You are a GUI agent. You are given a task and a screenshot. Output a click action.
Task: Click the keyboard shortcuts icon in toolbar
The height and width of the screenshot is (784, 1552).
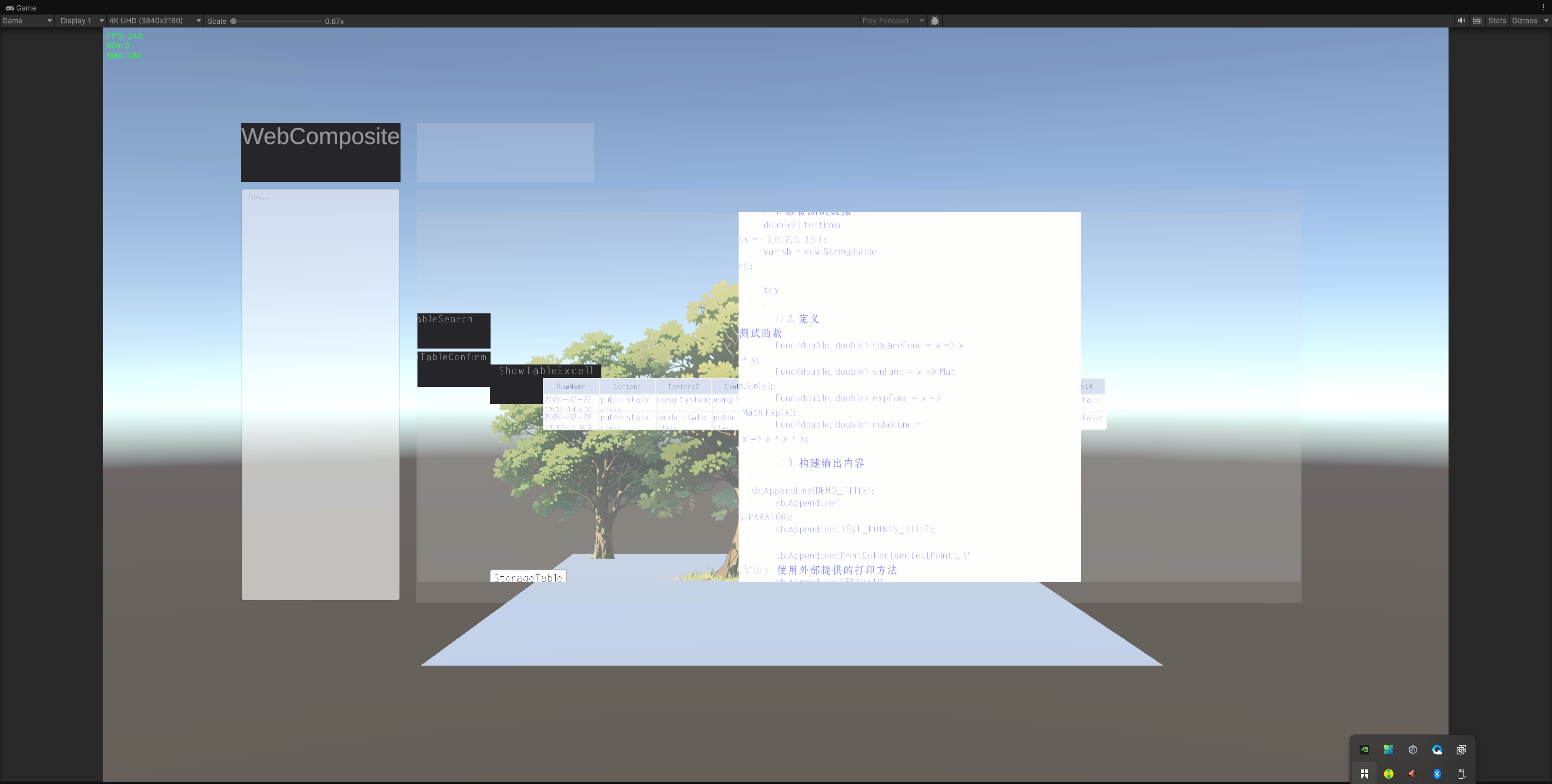click(x=1477, y=21)
